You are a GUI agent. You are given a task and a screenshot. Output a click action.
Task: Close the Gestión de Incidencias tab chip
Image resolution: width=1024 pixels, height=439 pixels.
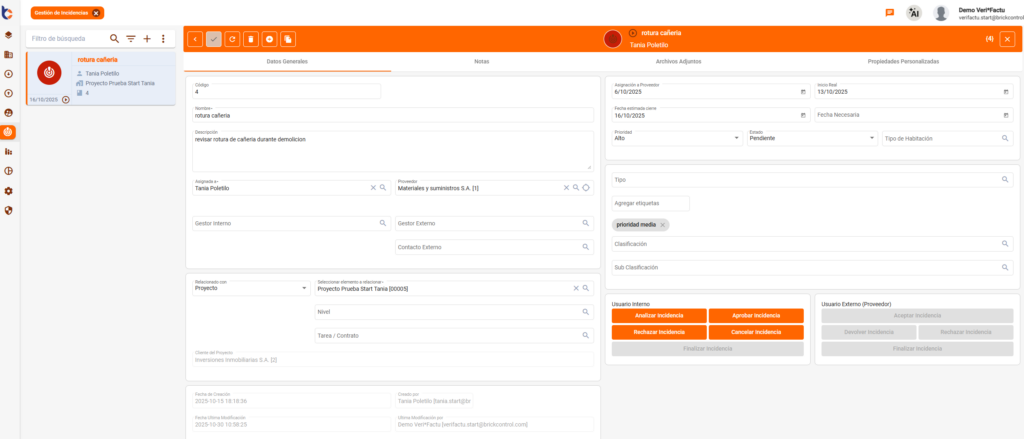pyautogui.click(x=96, y=13)
